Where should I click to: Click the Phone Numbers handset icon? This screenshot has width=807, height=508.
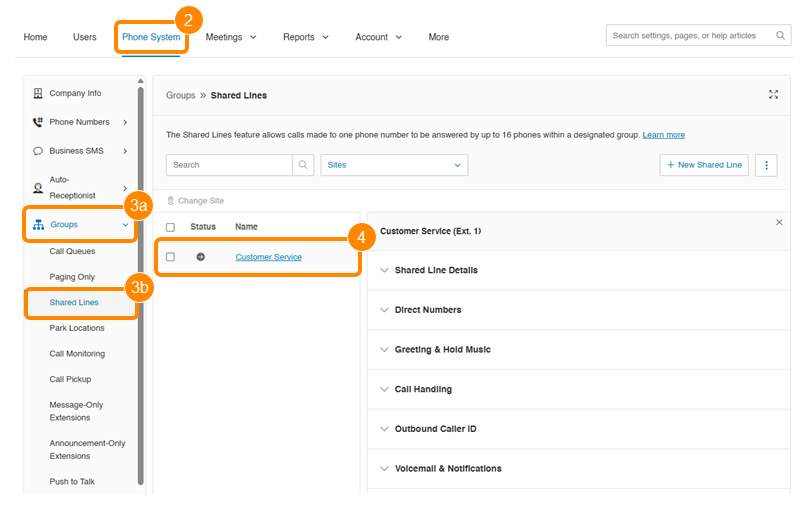pos(38,123)
